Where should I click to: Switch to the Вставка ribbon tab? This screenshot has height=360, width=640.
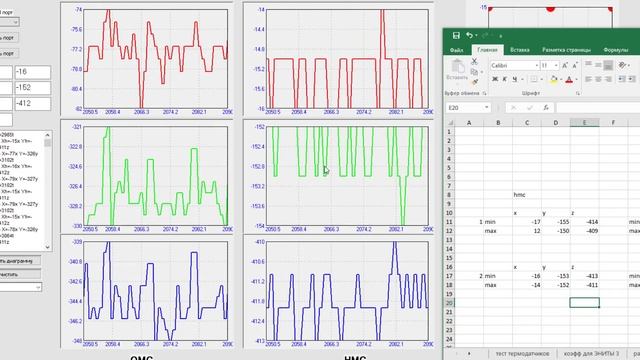(520, 50)
